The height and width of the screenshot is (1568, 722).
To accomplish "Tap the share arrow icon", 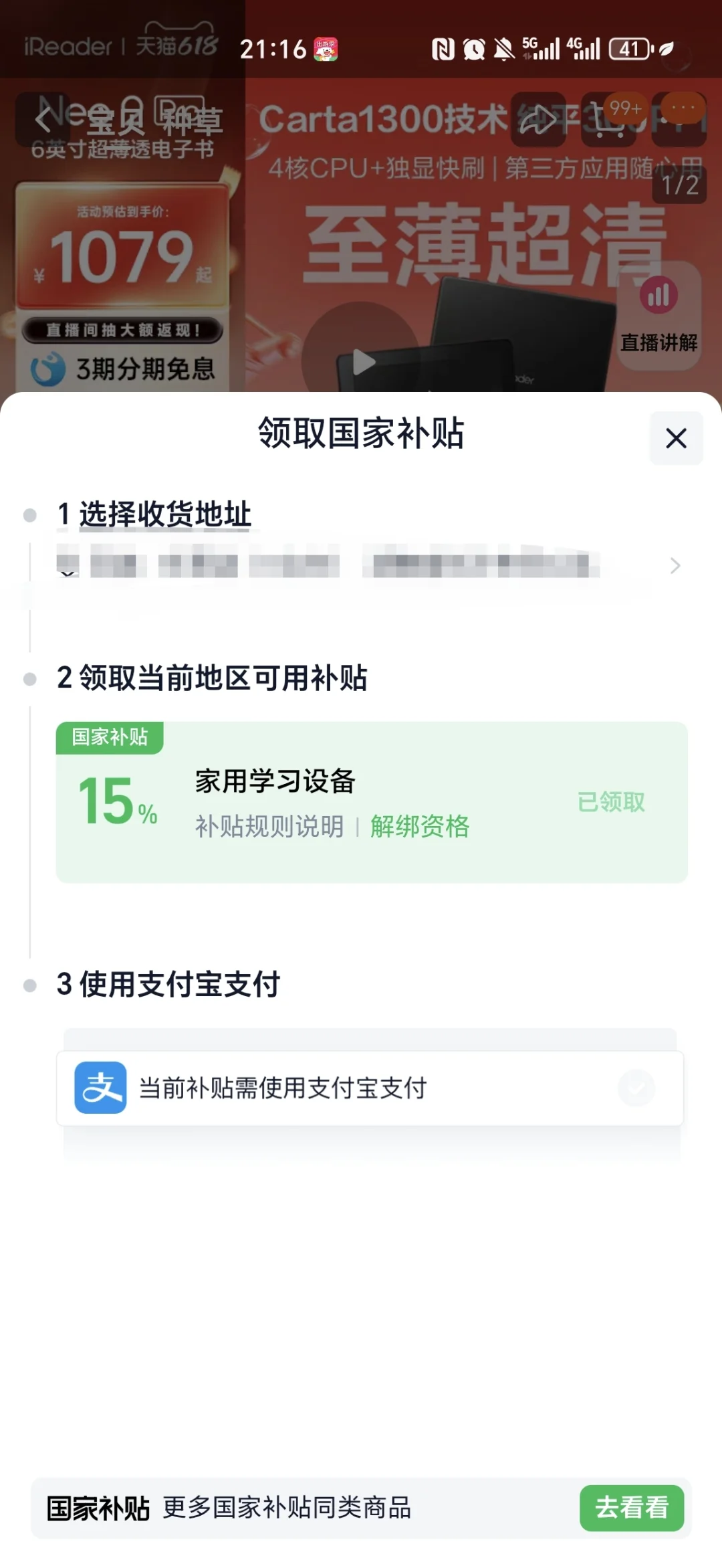I will 539,120.
